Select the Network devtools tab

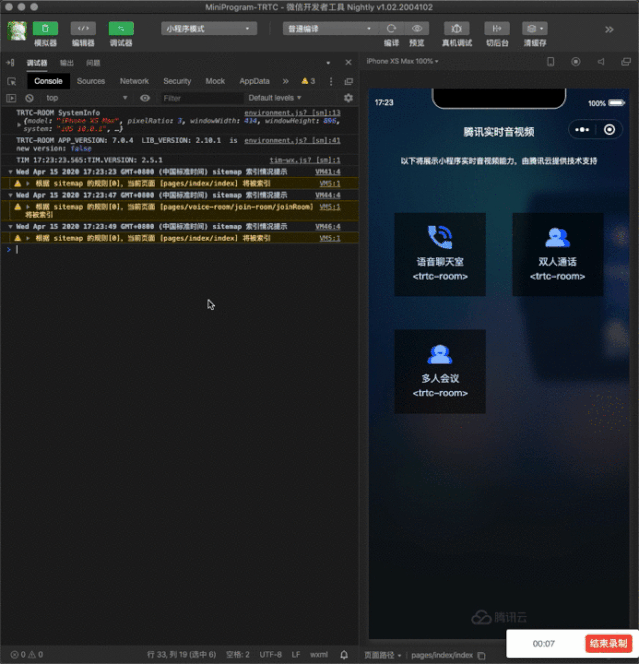coord(134,81)
